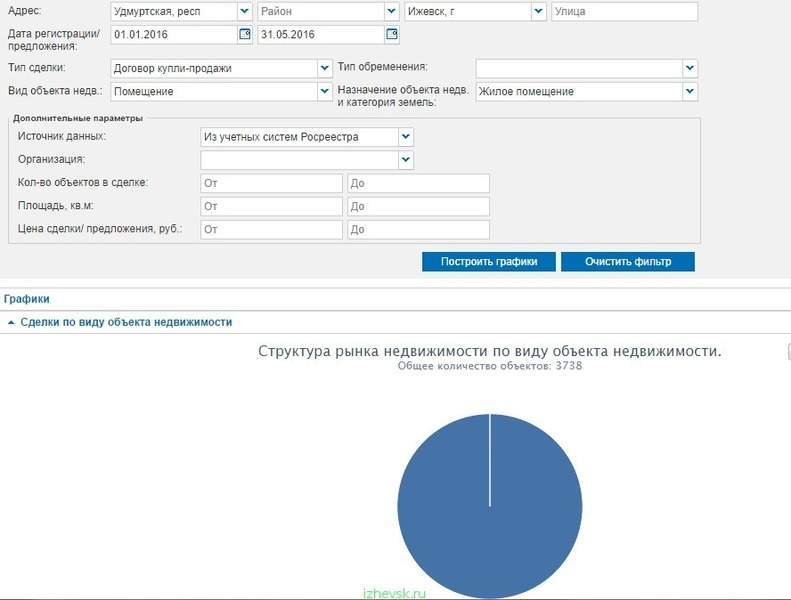Click the chart title Структура рынка недвижимости

click(489, 351)
